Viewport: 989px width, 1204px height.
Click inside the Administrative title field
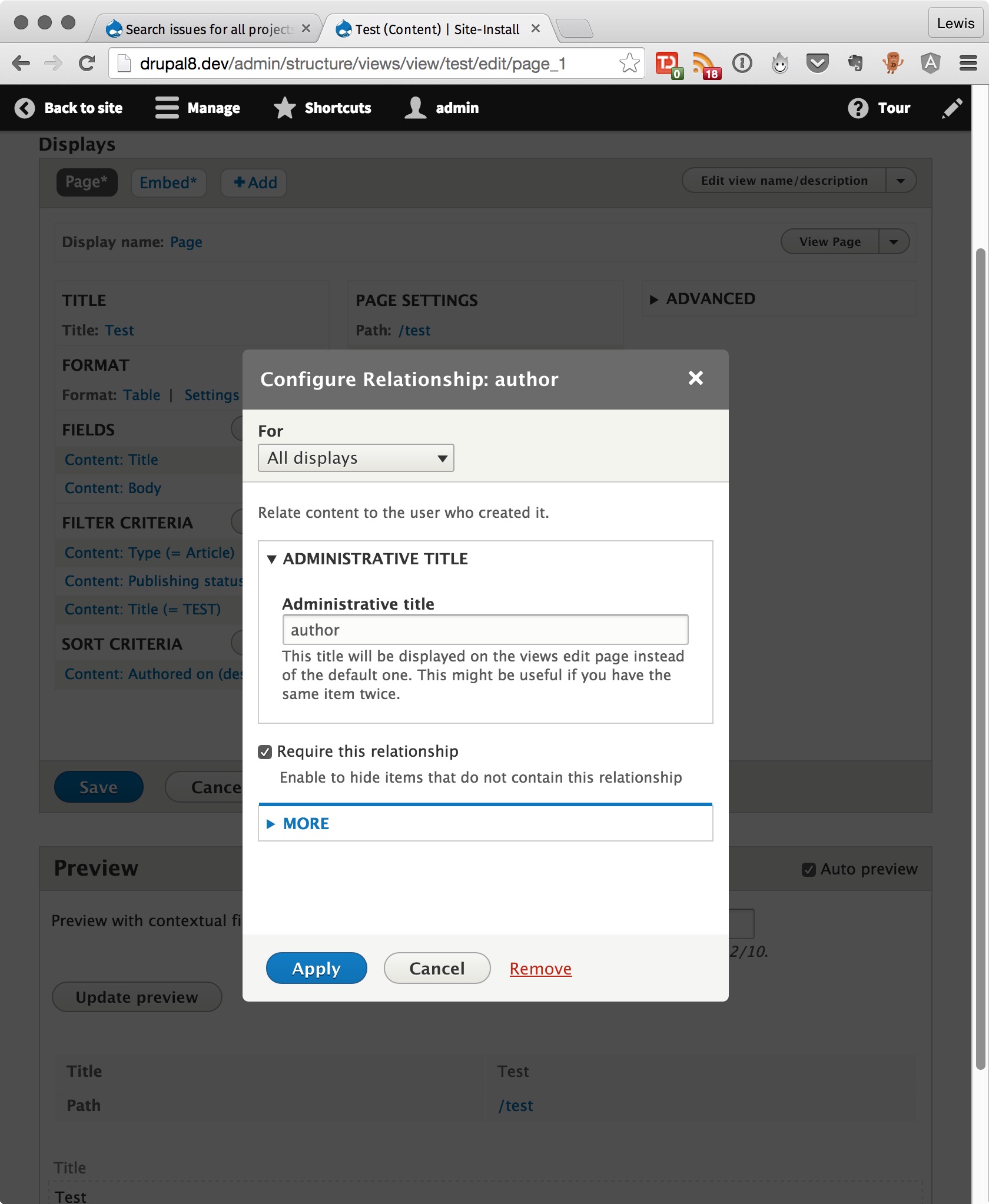coord(484,629)
